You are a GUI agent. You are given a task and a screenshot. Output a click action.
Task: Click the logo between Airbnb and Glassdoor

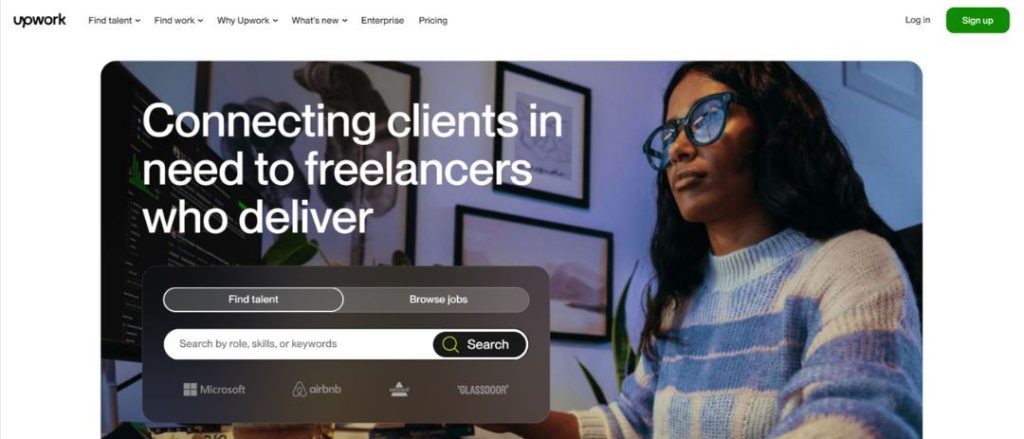399,389
